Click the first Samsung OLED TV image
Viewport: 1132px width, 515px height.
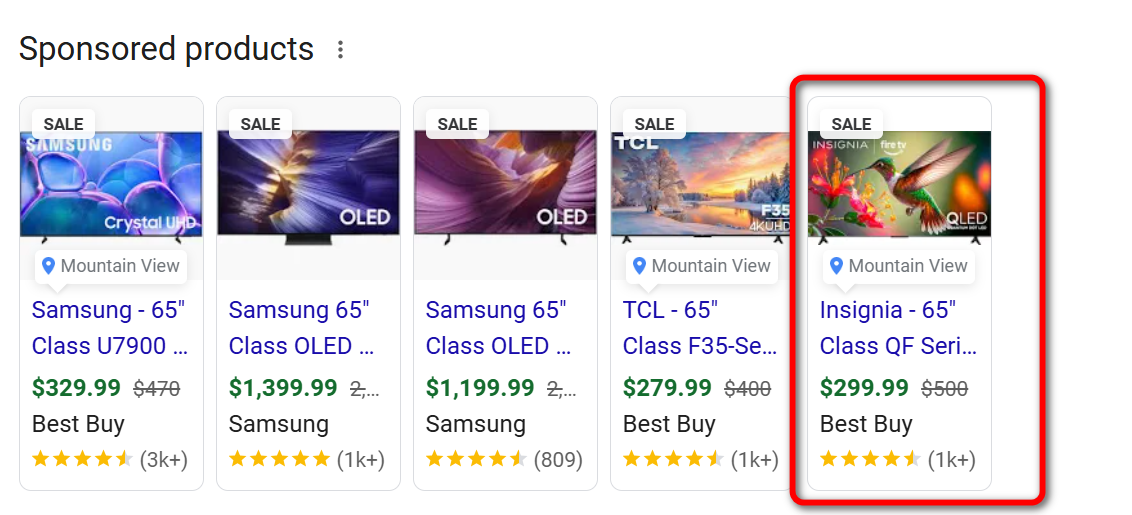(308, 187)
